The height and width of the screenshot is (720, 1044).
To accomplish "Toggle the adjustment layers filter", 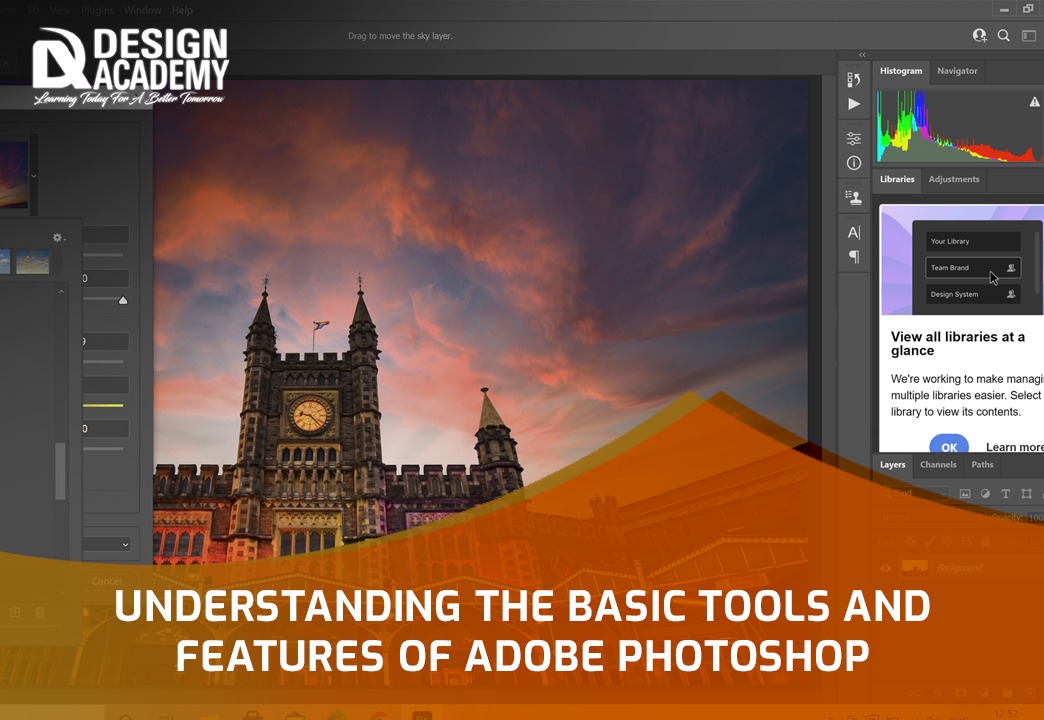I will click(x=985, y=492).
